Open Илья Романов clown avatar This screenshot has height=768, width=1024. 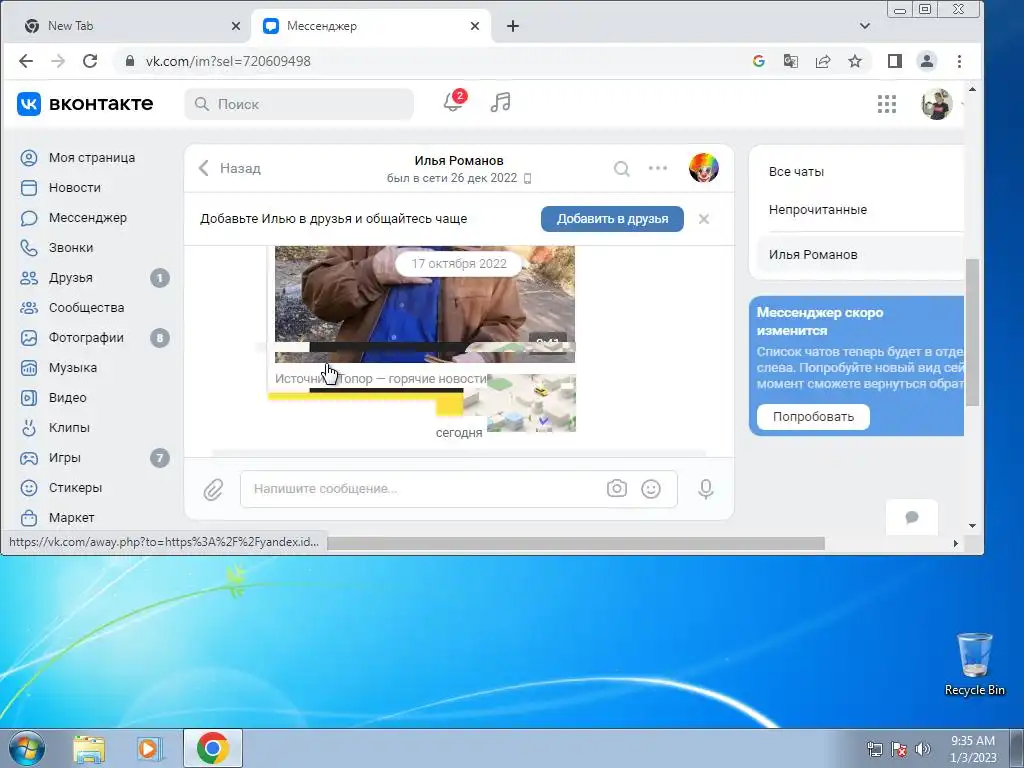click(x=703, y=168)
